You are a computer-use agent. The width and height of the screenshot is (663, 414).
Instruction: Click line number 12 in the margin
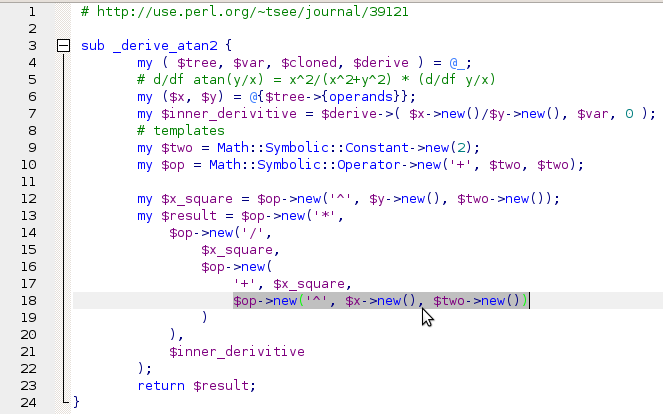pyautogui.click(x=29, y=199)
